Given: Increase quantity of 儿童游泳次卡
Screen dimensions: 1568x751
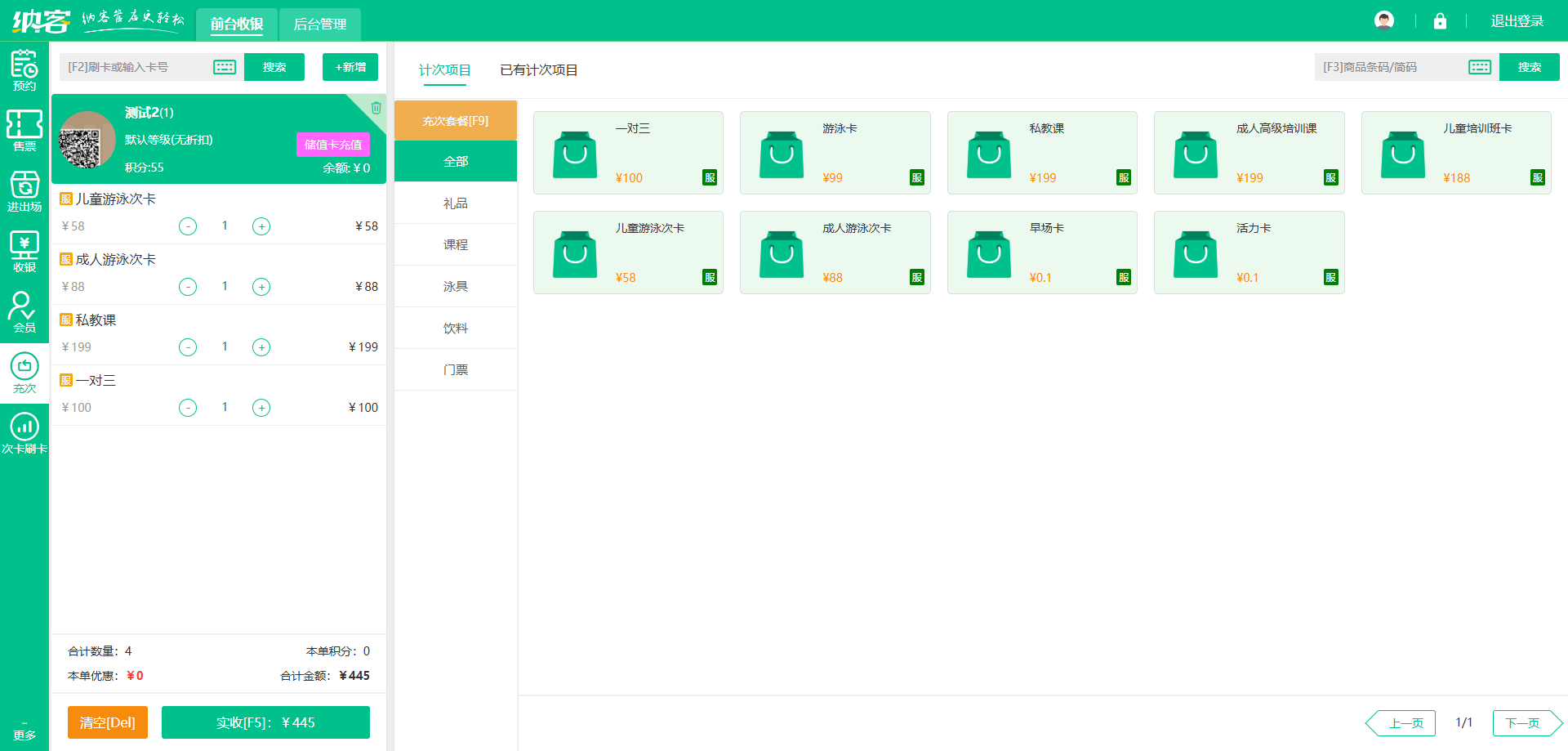Looking at the screenshot, I should pos(261,226).
